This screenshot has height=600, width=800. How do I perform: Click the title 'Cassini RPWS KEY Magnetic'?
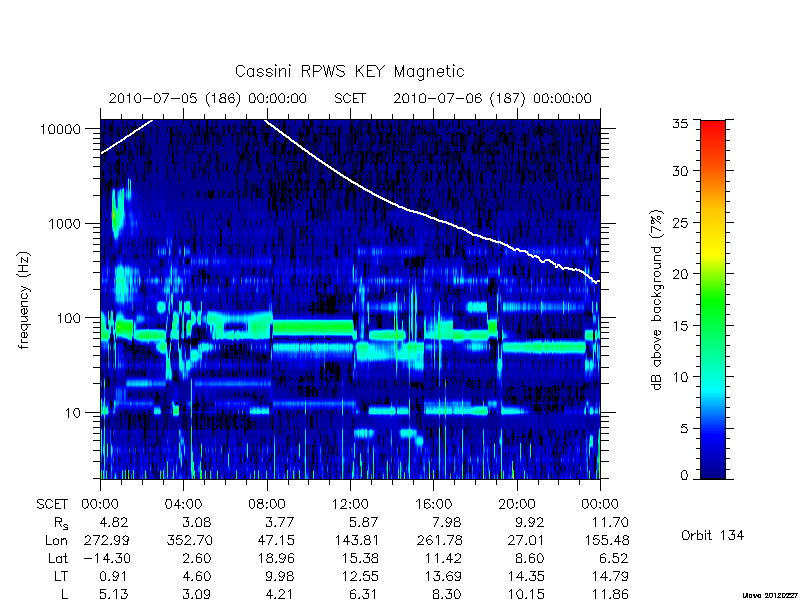[x=349, y=71]
